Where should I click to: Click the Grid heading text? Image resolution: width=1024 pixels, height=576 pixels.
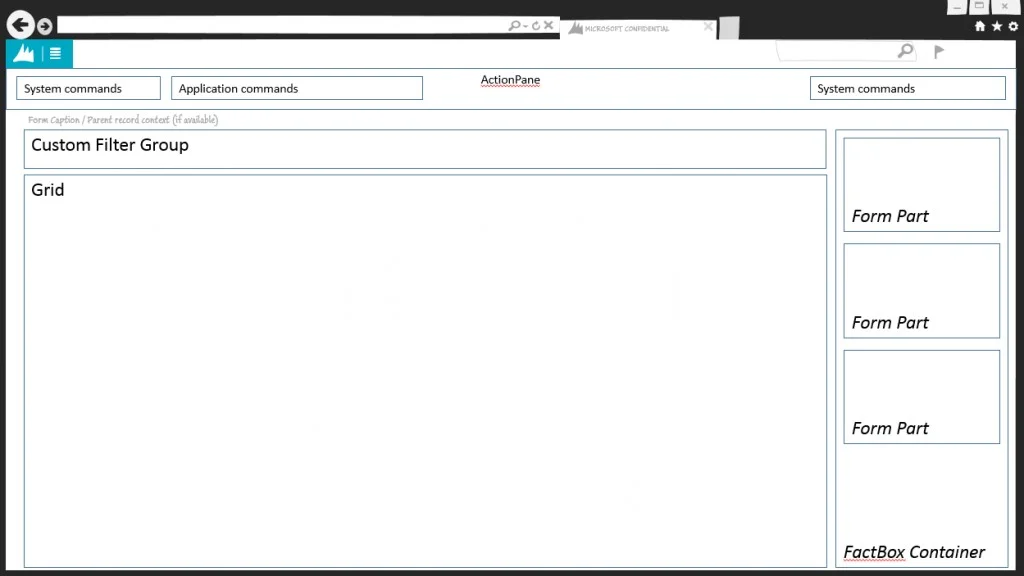[x=48, y=190]
